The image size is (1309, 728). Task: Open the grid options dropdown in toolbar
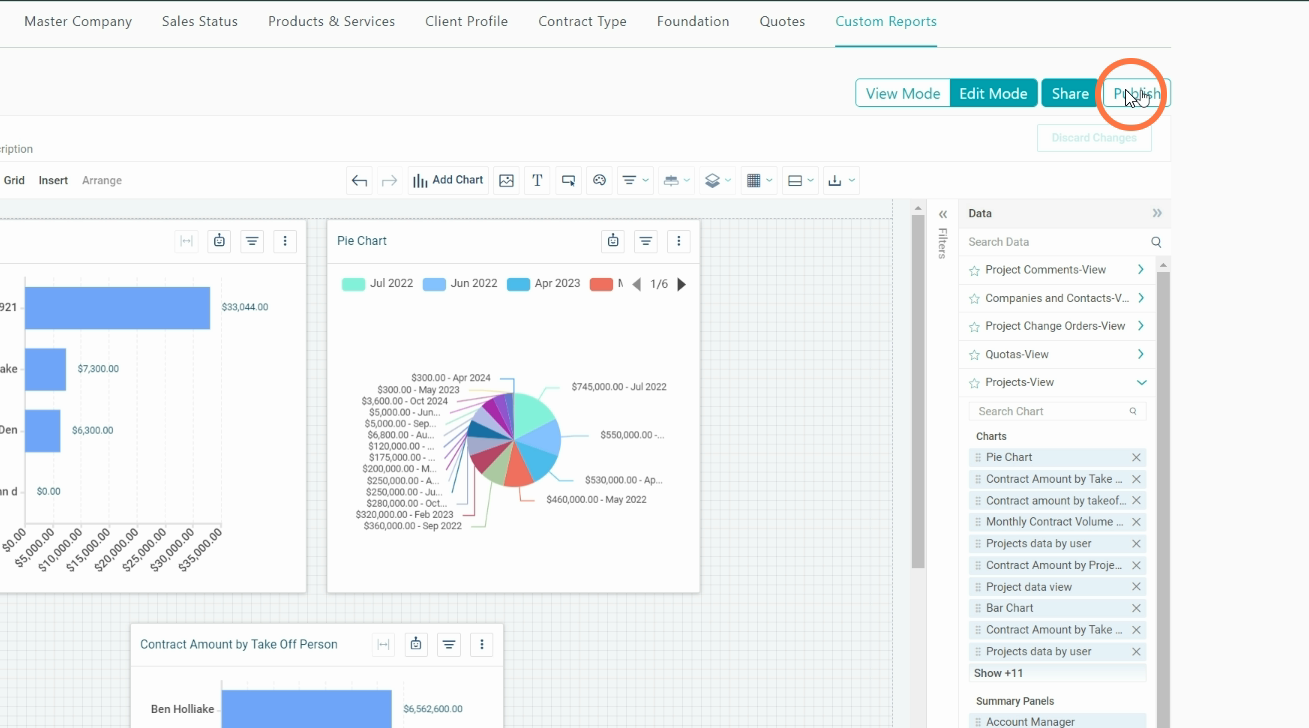(760, 181)
